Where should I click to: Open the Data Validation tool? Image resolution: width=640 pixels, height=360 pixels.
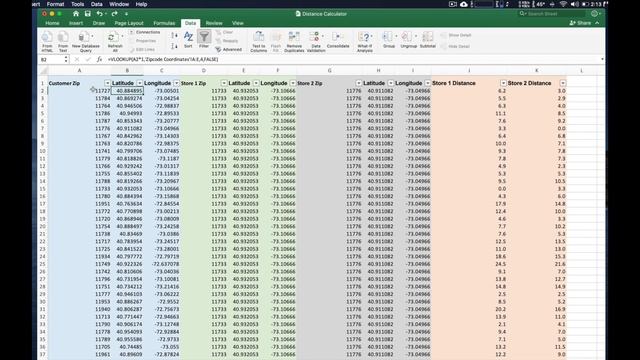(x=316, y=41)
